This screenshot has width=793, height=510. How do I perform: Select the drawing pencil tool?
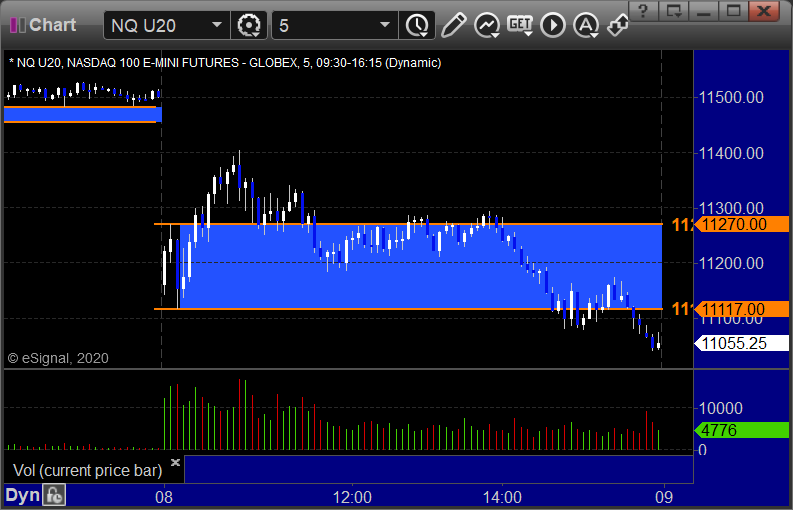point(453,25)
